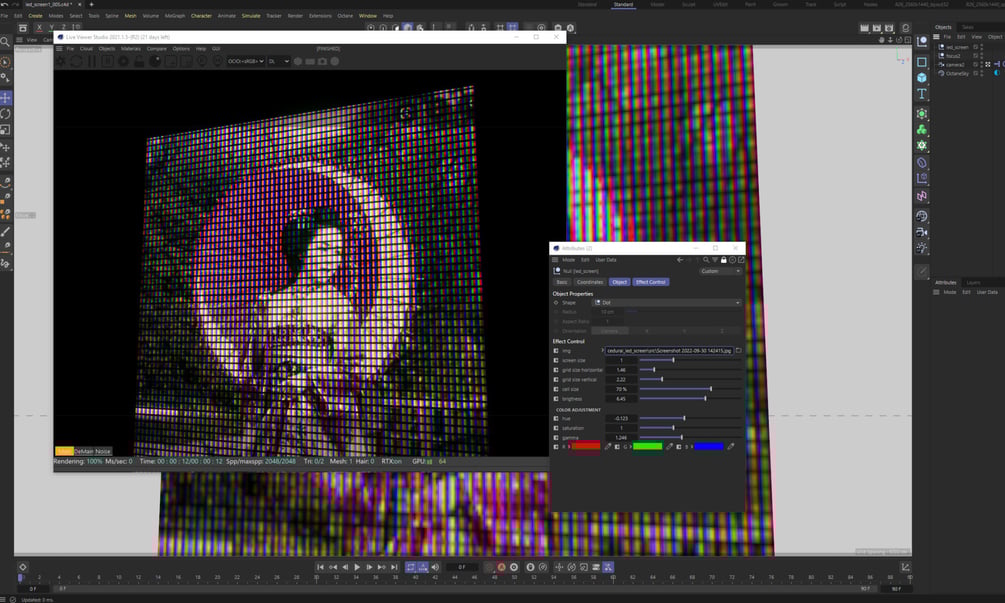Click the gamma value field
Viewport: 1005px width, 603px height.
pyautogui.click(x=620, y=438)
